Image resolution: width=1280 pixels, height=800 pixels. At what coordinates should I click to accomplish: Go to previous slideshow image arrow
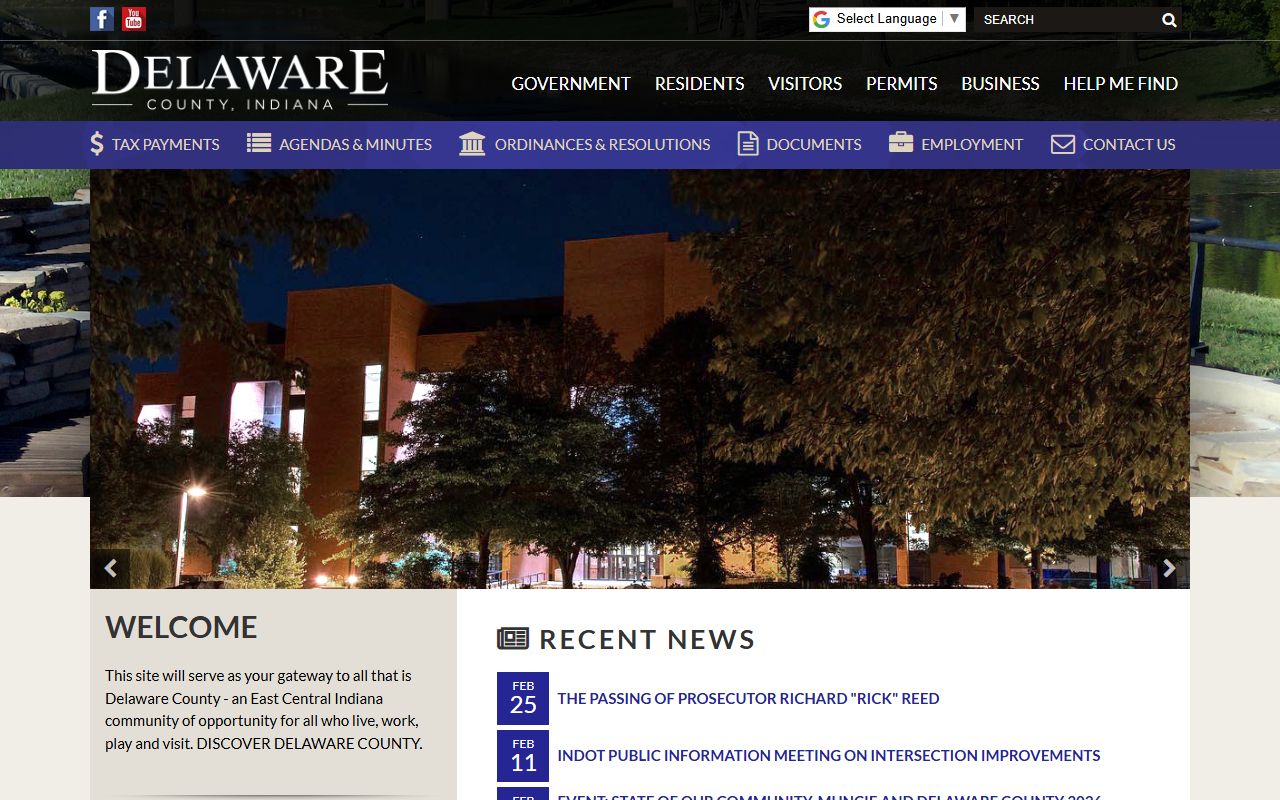pyautogui.click(x=110, y=568)
